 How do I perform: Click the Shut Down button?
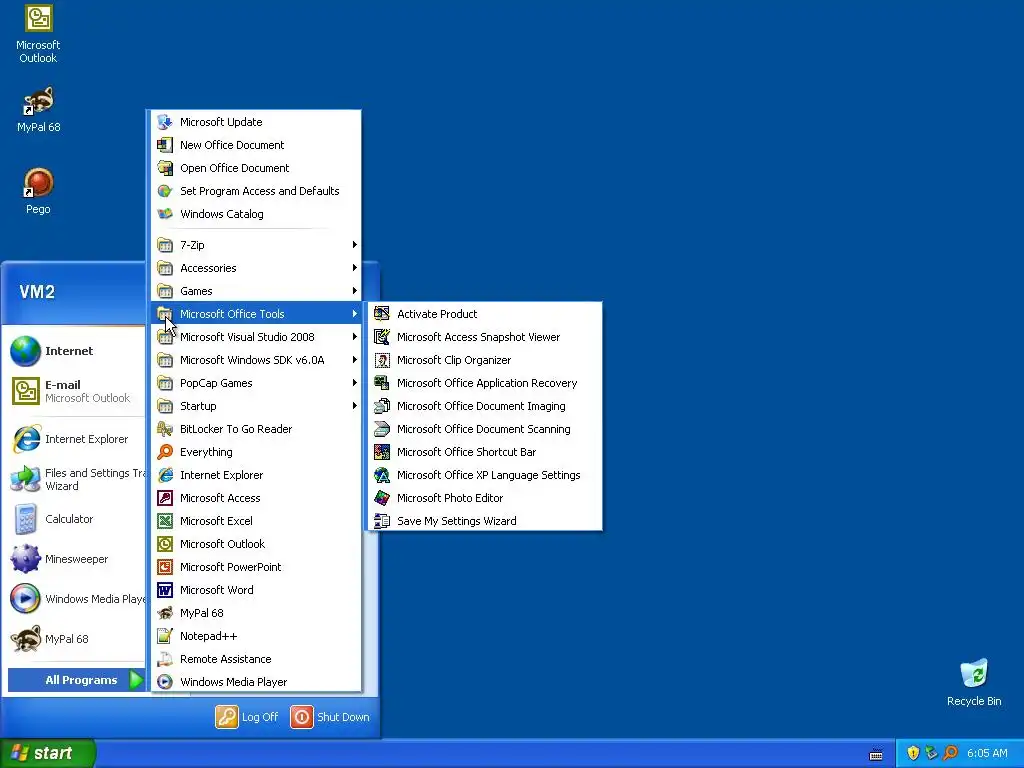click(x=330, y=717)
